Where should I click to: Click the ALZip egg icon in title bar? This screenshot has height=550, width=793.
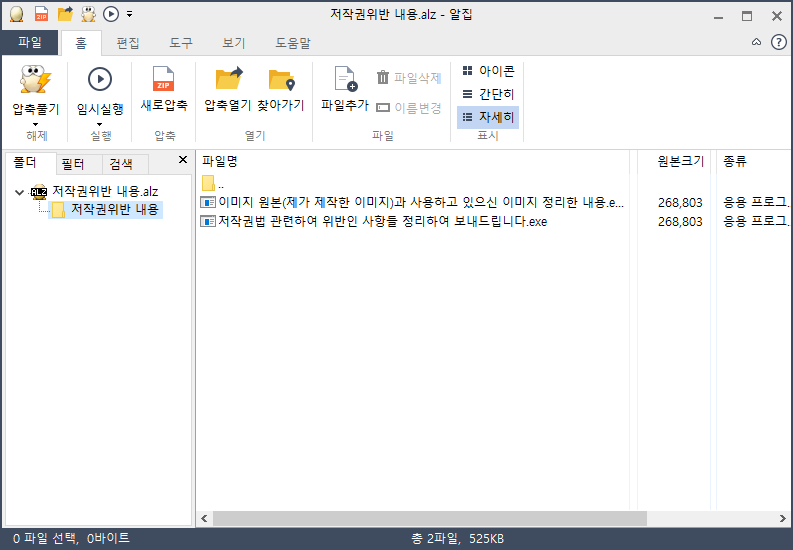[17, 14]
